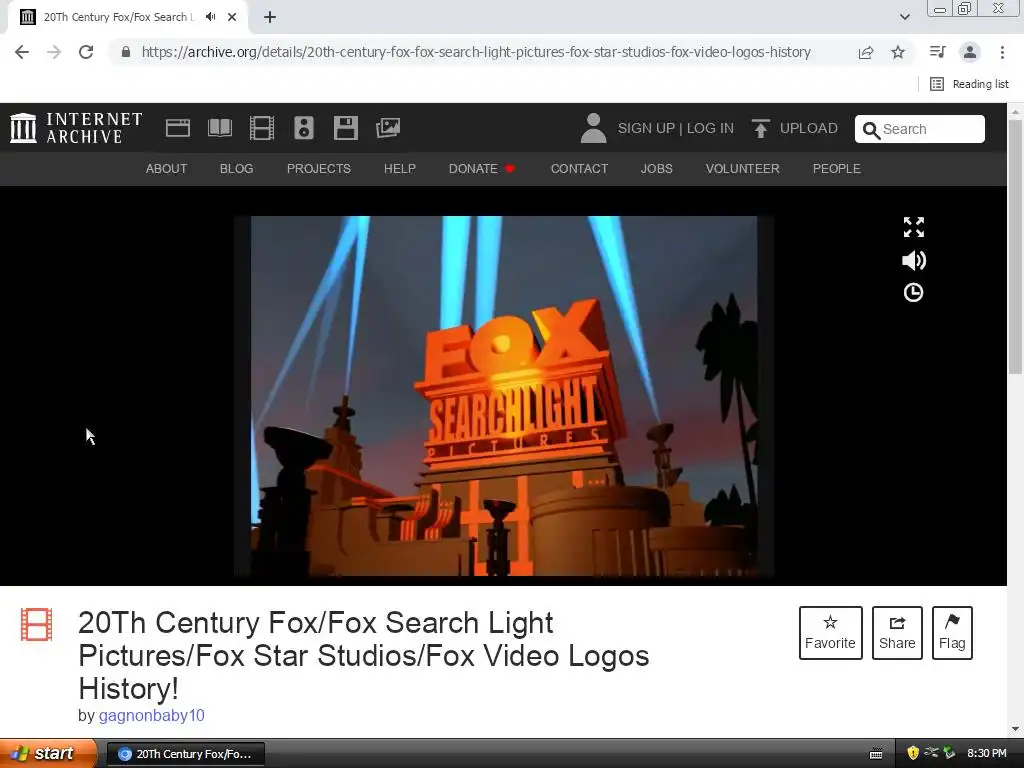Image resolution: width=1024 pixels, height=768 pixels.
Task: Click the browser address bar URL
Action: tap(476, 52)
